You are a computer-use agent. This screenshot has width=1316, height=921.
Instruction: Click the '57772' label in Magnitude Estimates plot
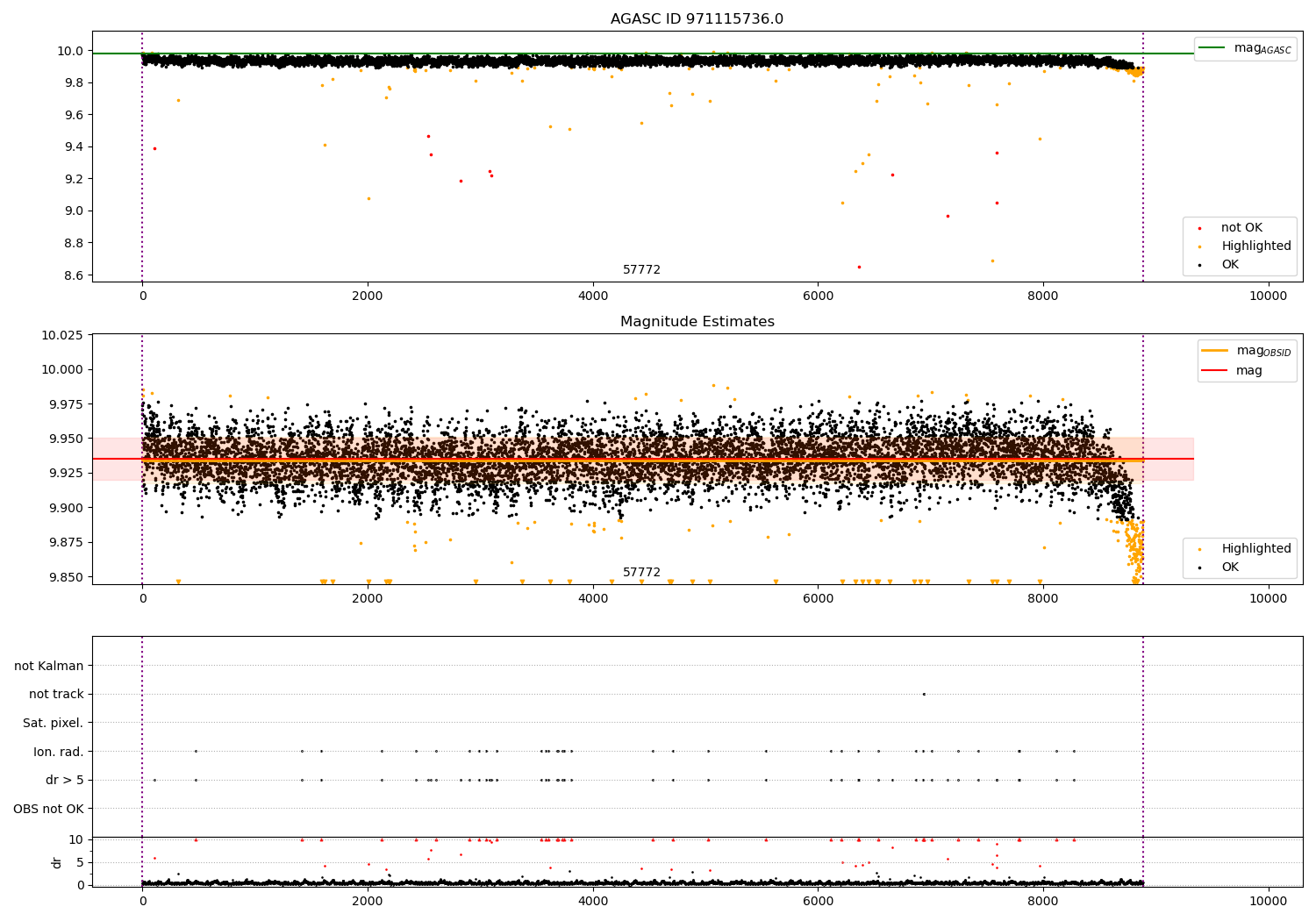641,573
